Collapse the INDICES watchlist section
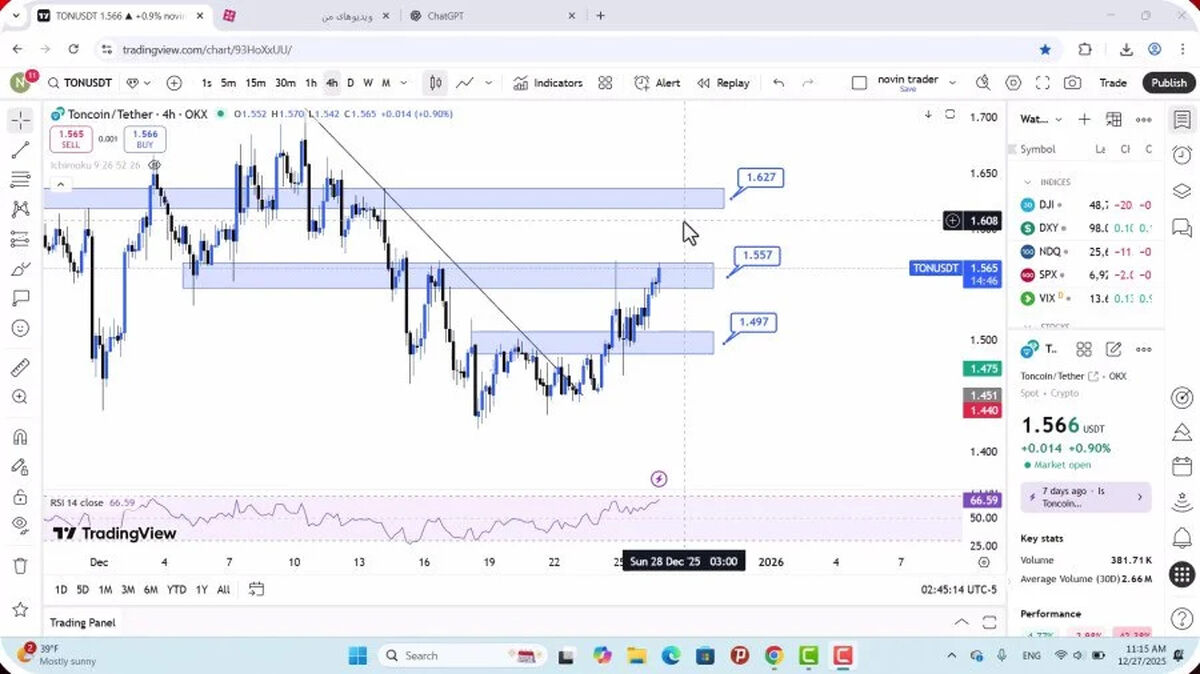 click(1027, 182)
